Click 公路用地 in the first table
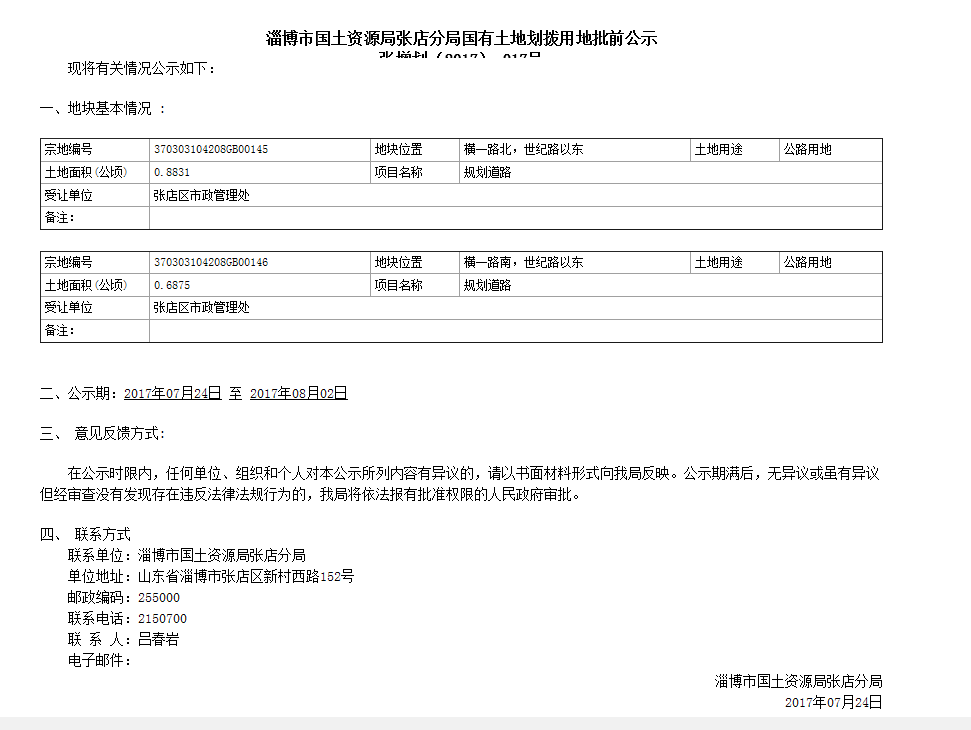 tap(808, 149)
